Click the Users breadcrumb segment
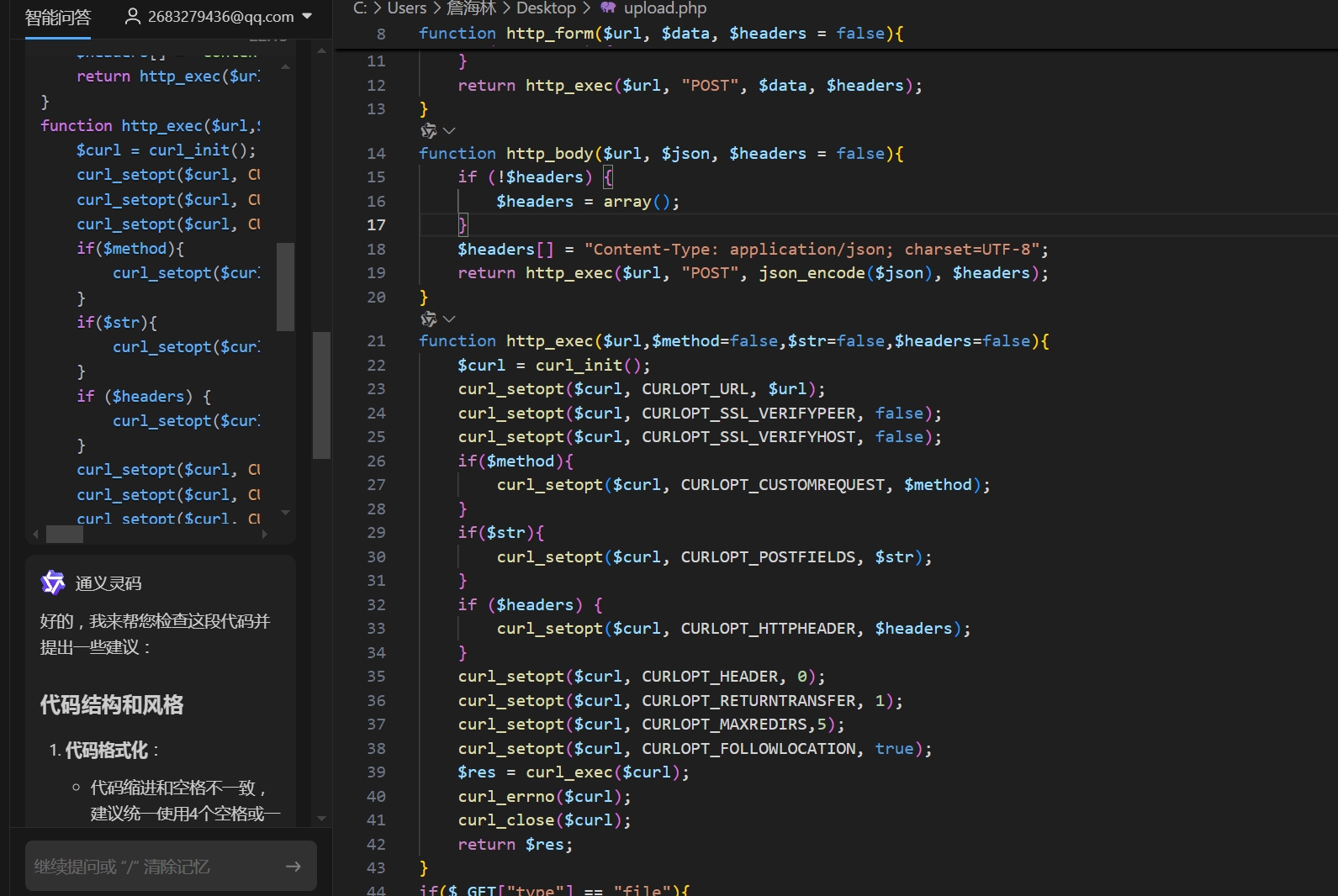 [x=407, y=8]
